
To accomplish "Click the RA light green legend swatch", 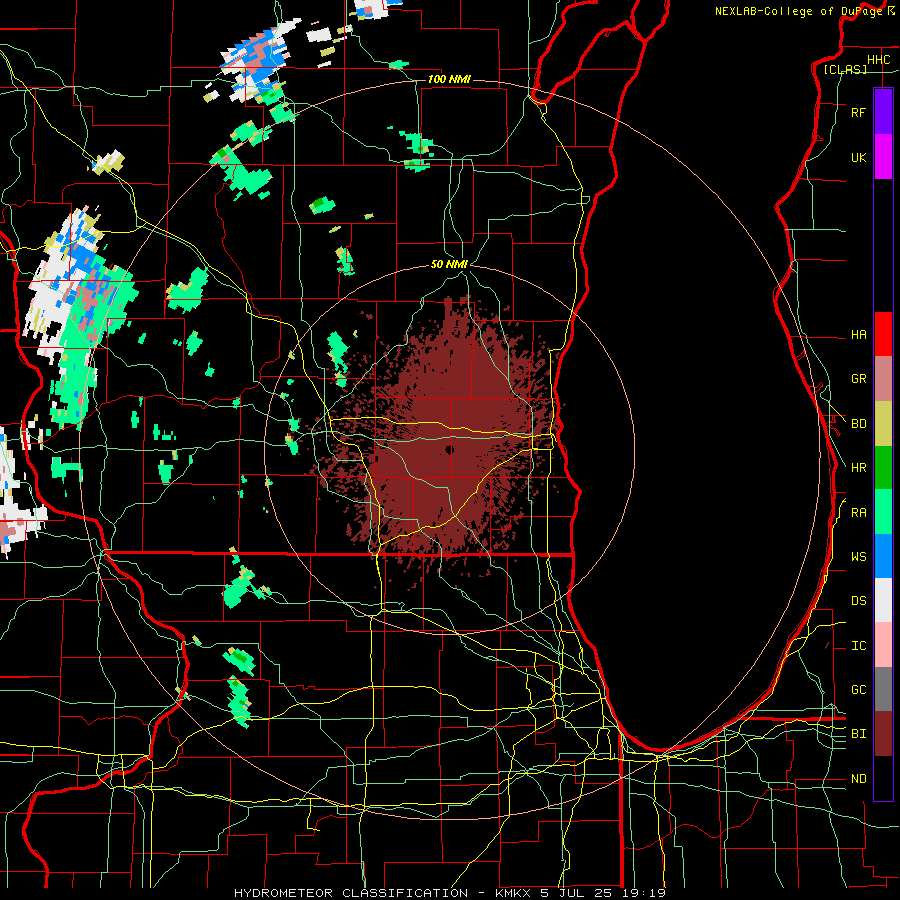I will coord(883,512).
